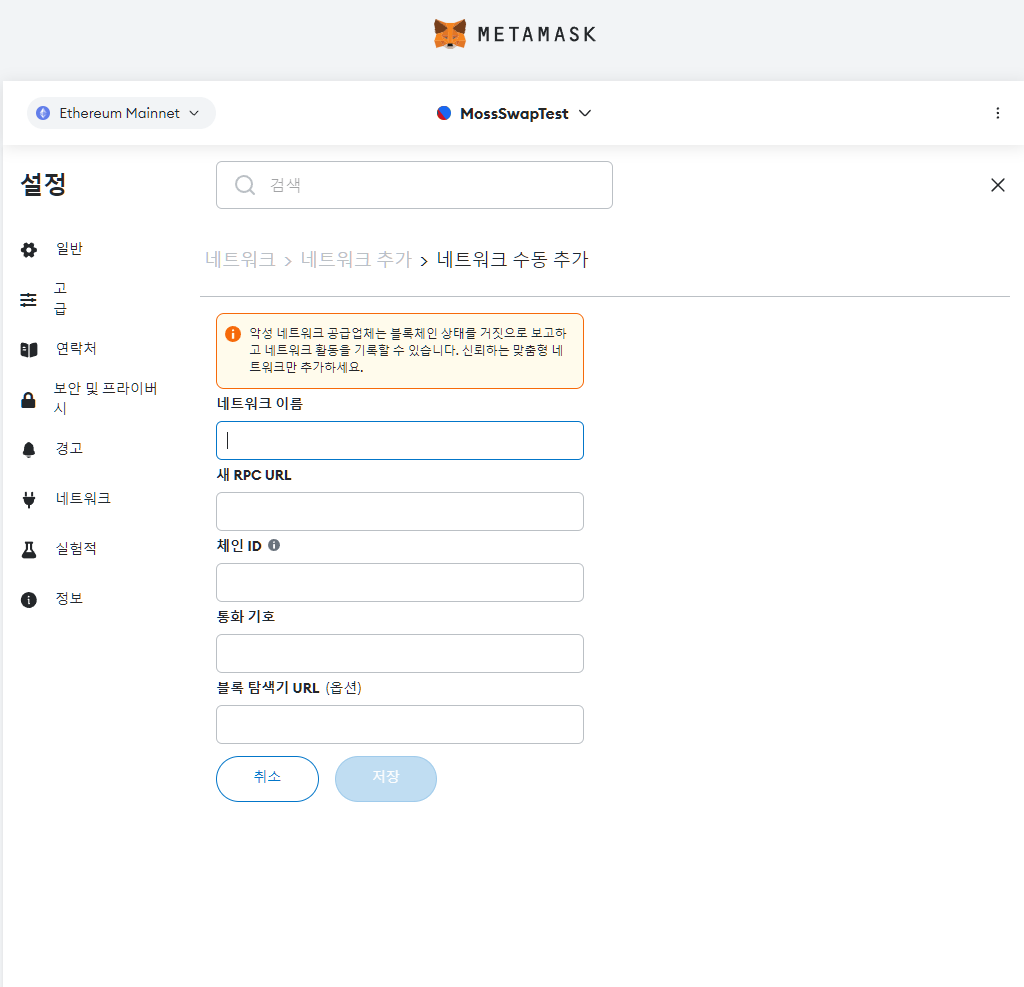Click the 네트워크 수동 추가 breadcrumb text

[x=512, y=259]
